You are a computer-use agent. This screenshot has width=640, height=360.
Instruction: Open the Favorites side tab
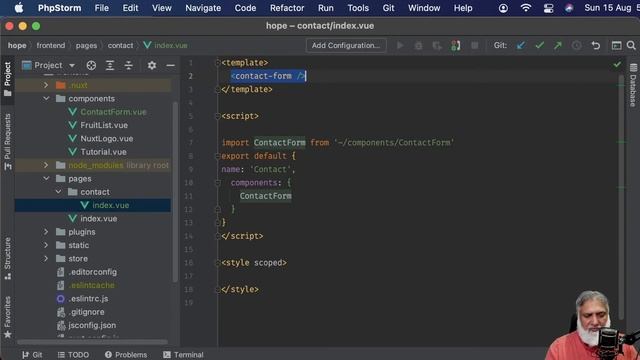click(x=7, y=318)
